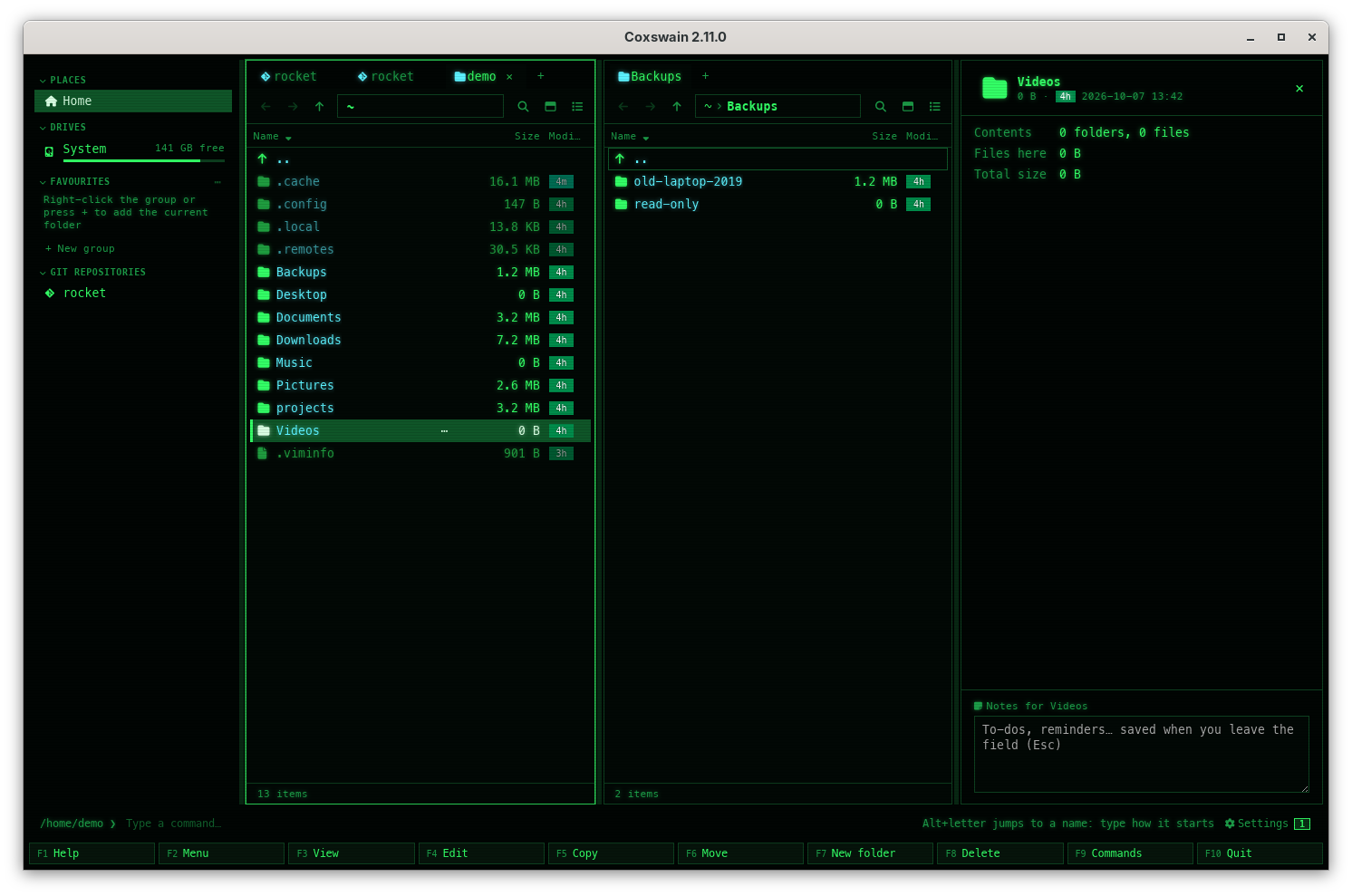Image resolution: width=1352 pixels, height=896 pixels.
Task: Click the read-only folder icon
Action: 621,205
